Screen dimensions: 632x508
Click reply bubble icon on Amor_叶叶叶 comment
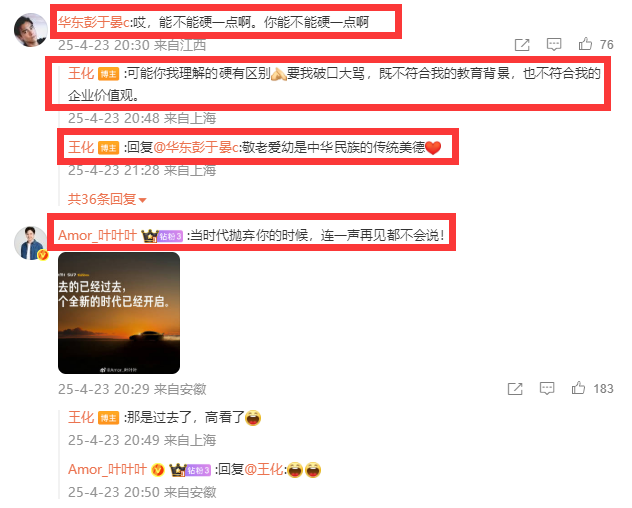[x=547, y=388]
